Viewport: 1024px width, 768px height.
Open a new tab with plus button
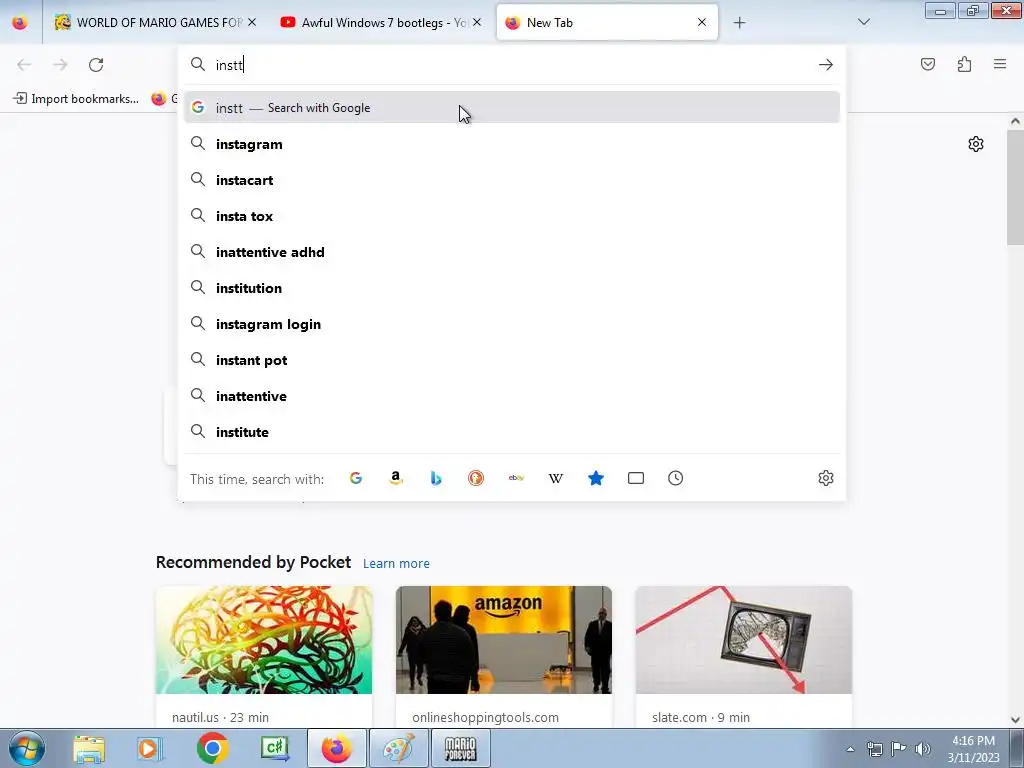pyautogui.click(x=739, y=23)
